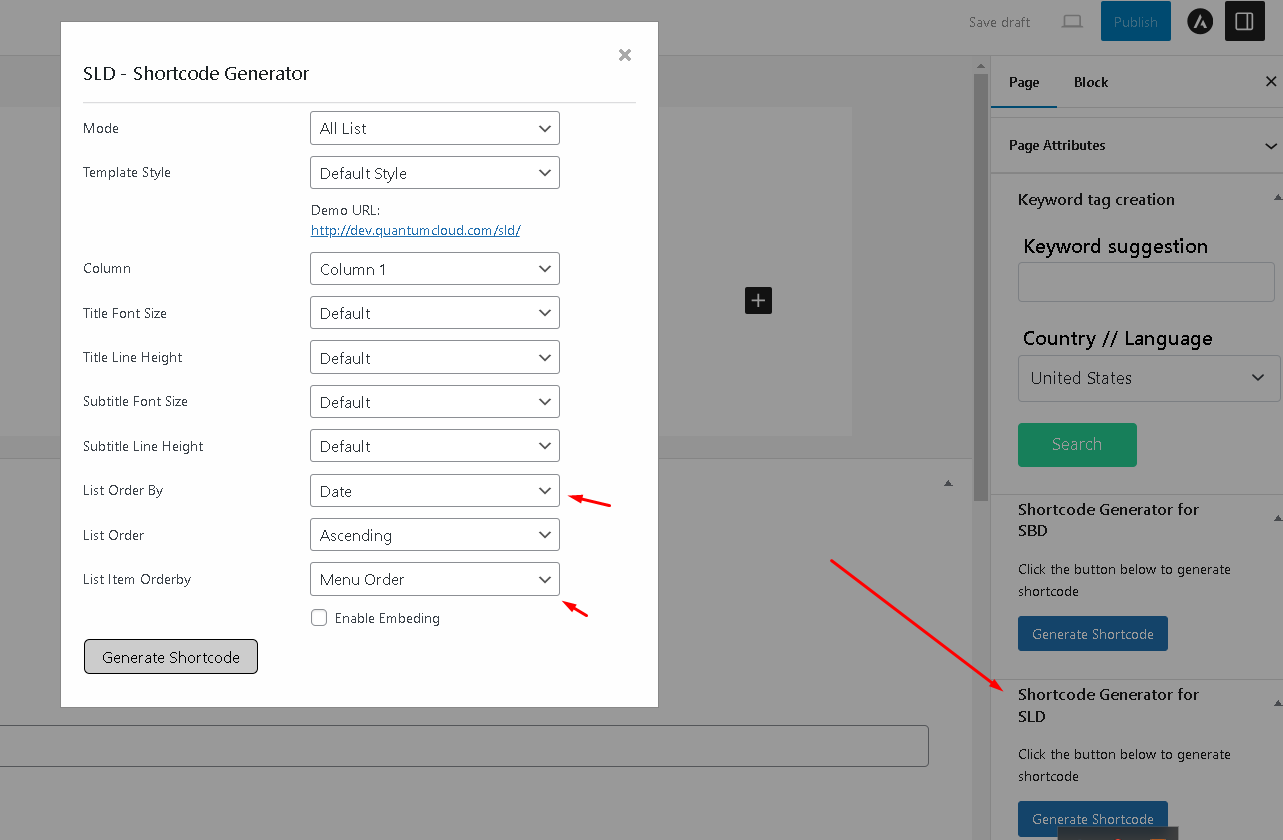Switch to the Page tab
Viewport: 1283px width, 840px height.
click(1024, 82)
